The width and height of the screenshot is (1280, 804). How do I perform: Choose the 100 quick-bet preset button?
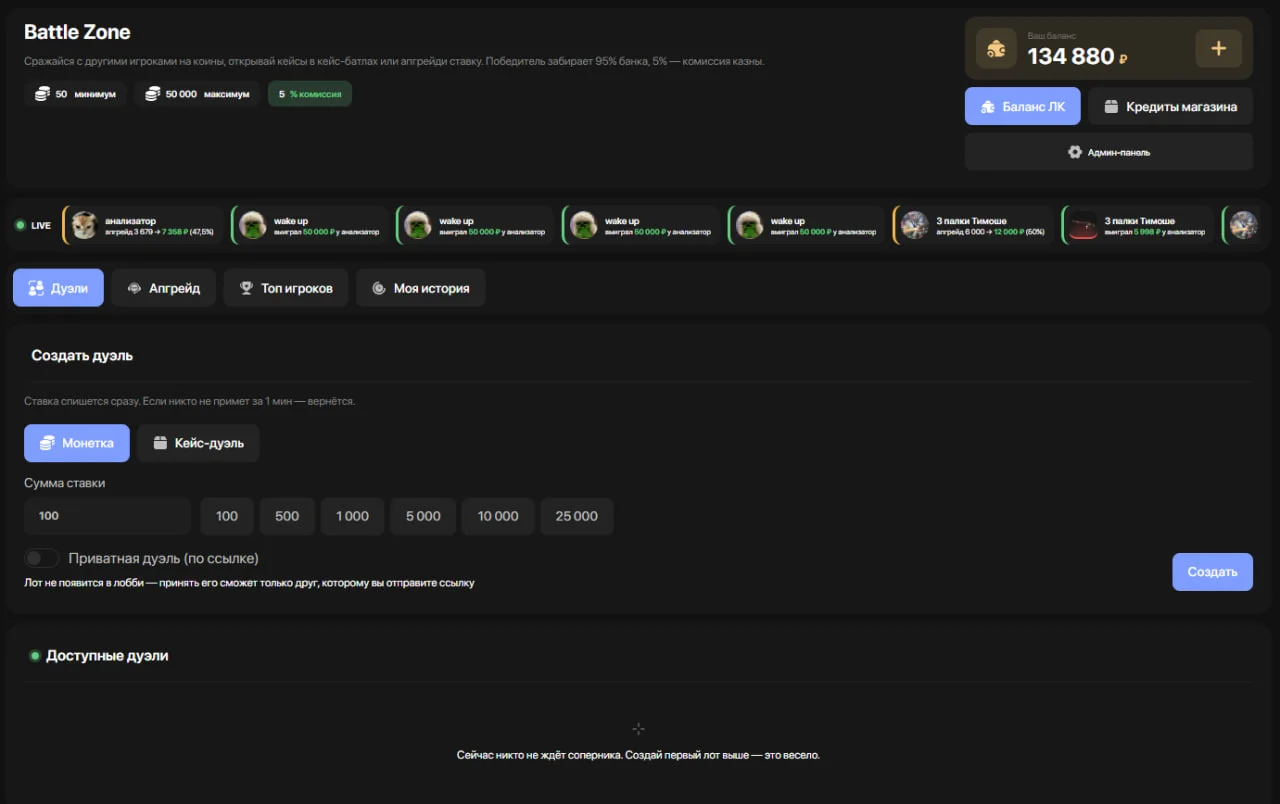[227, 516]
